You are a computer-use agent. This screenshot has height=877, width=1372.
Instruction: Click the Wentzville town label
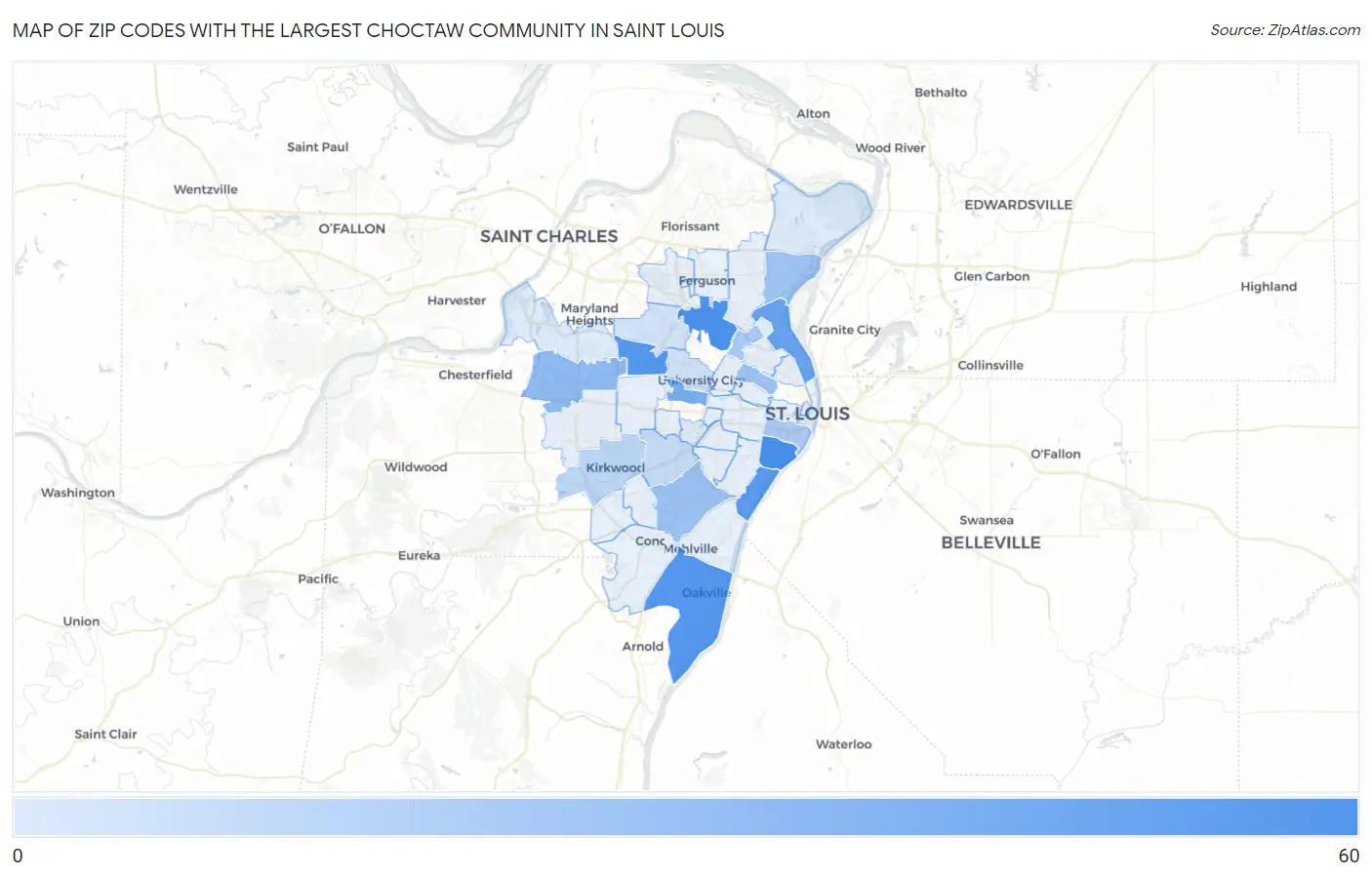(206, 189)
